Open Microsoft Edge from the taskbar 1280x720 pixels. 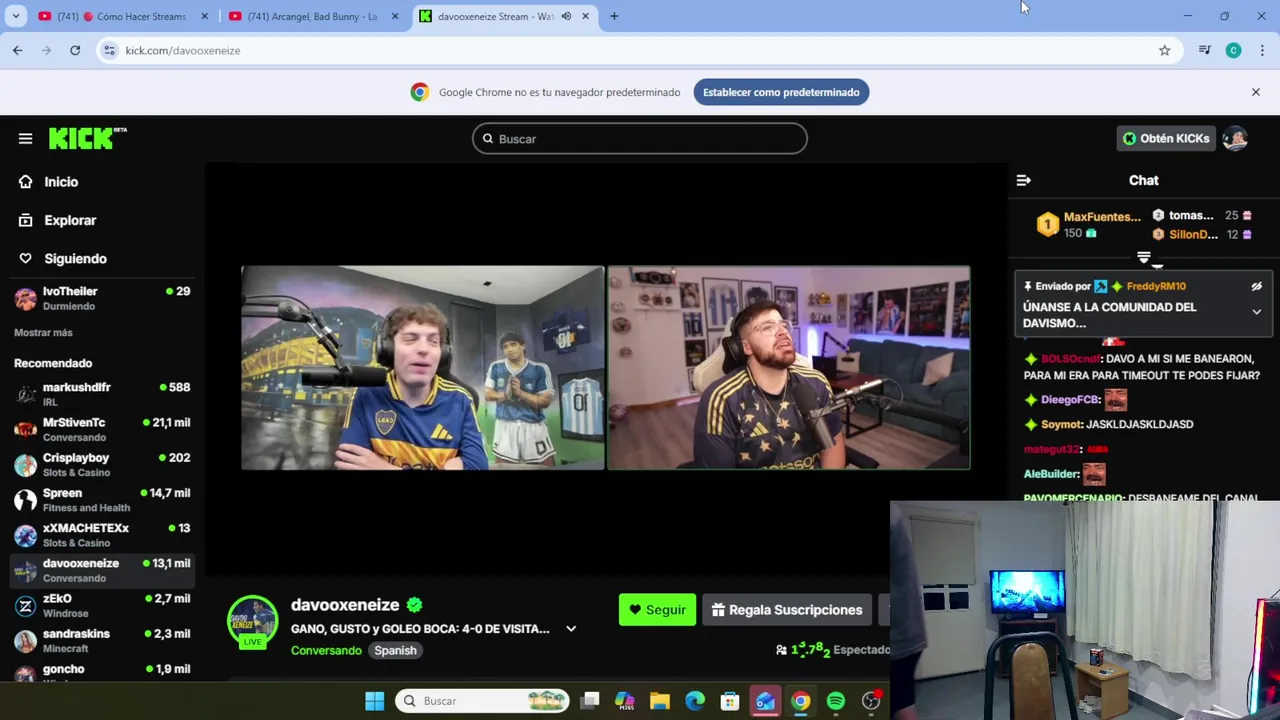click(695, 701)
